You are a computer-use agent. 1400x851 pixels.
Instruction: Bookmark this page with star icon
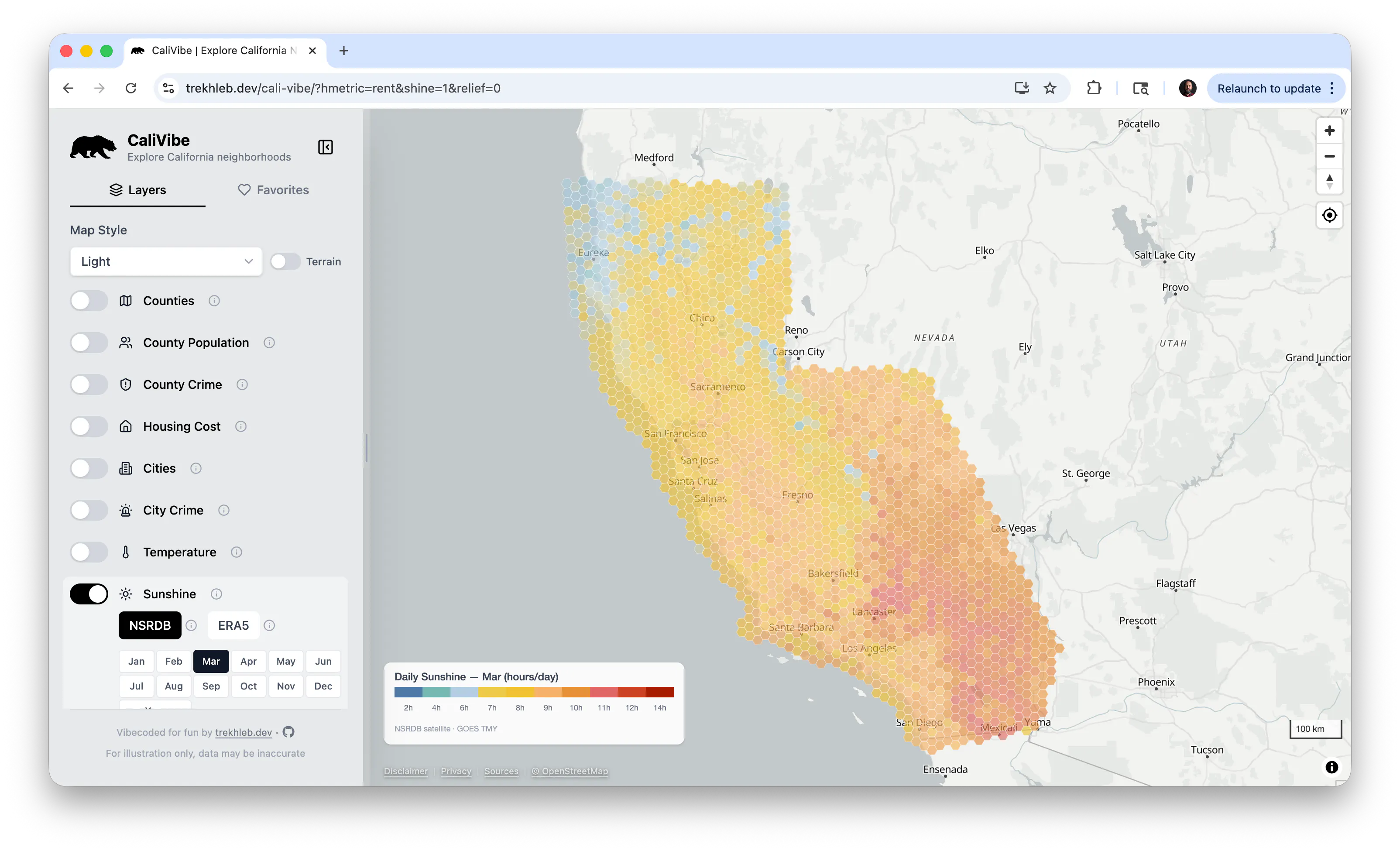point(1050,88)
